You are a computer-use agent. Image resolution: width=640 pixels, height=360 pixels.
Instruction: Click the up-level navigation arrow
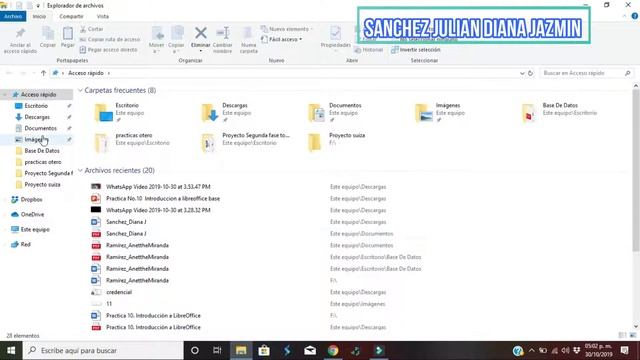(x=43, y=73)
